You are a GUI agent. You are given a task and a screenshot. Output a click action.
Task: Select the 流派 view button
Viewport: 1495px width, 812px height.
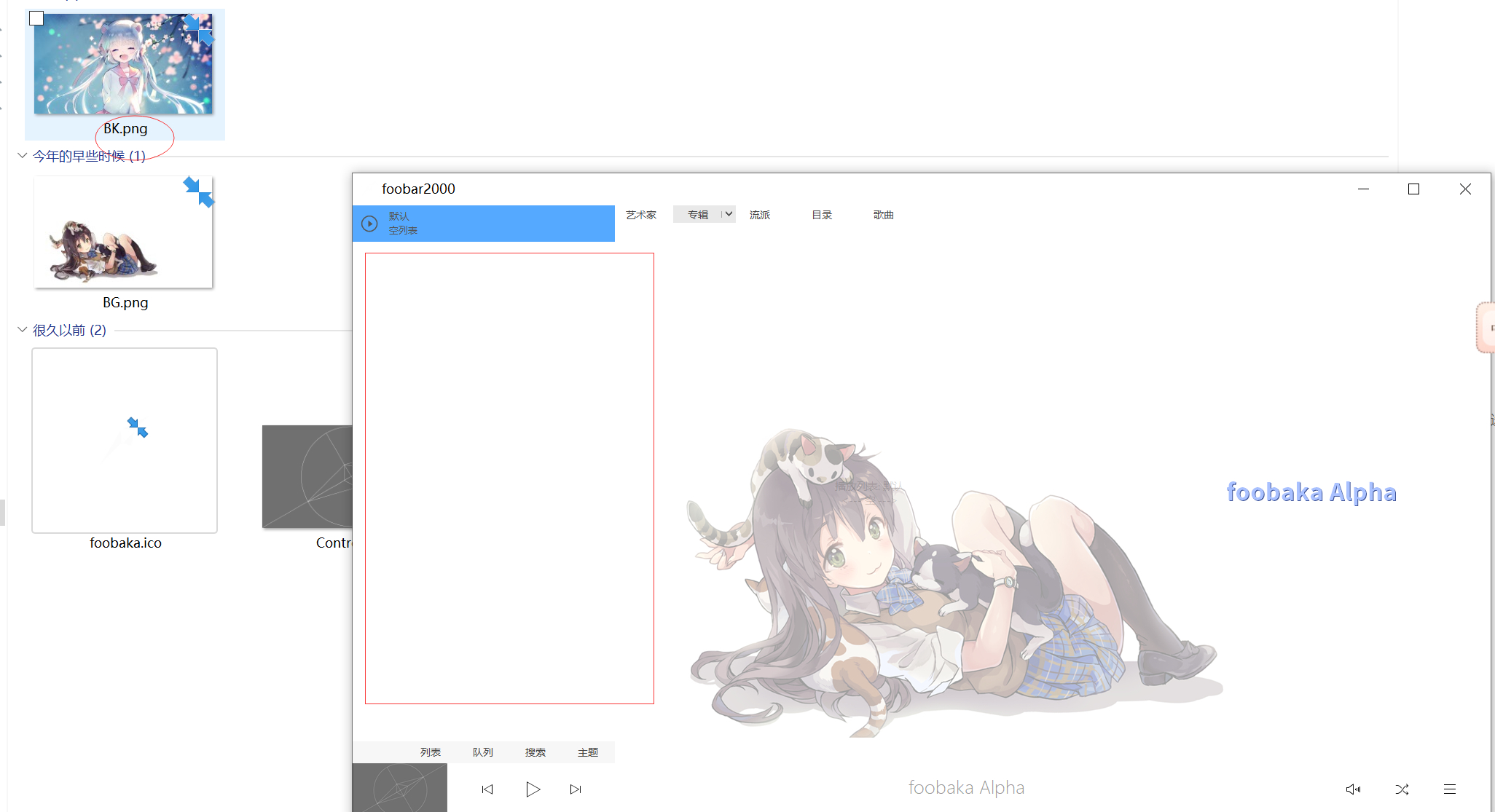(759, 215)
